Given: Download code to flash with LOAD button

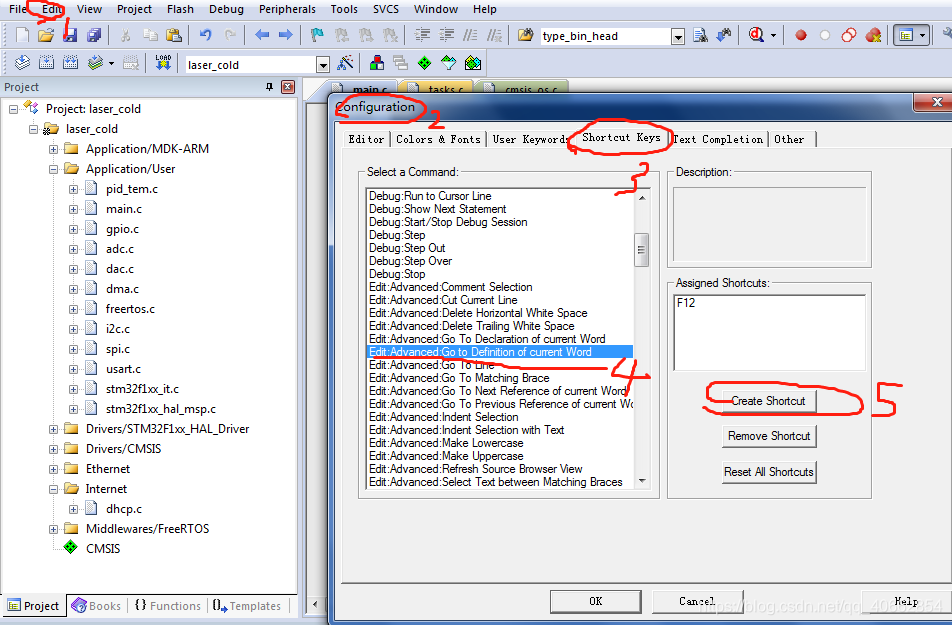Looking at the screenshot, I should 162,61.
